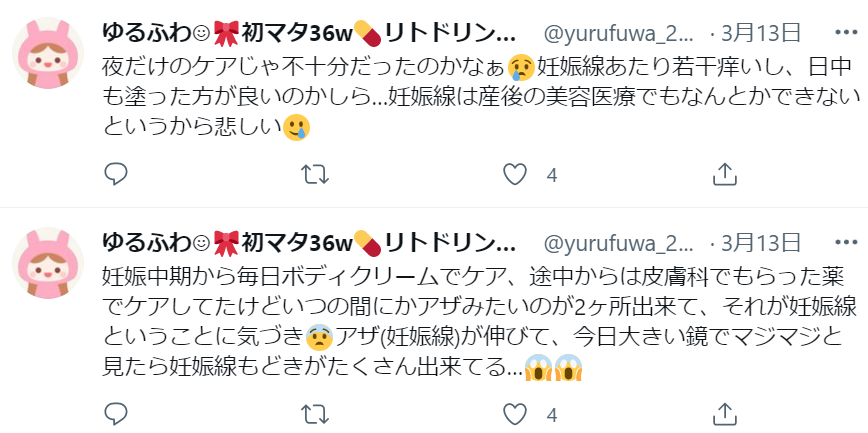
Task: Share the second tweet using the upload icon
Action: [x=725, y=414]
